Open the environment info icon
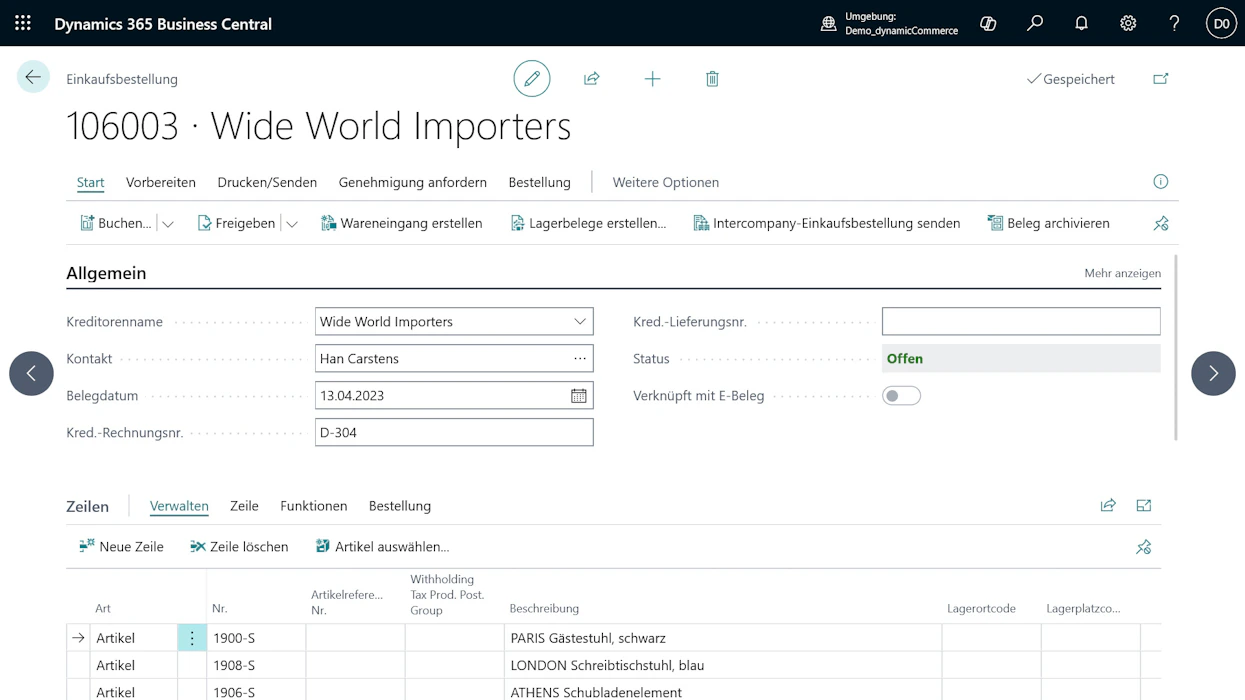The height and width of the screenshot is (700, 1245). (x=828, y=24)
